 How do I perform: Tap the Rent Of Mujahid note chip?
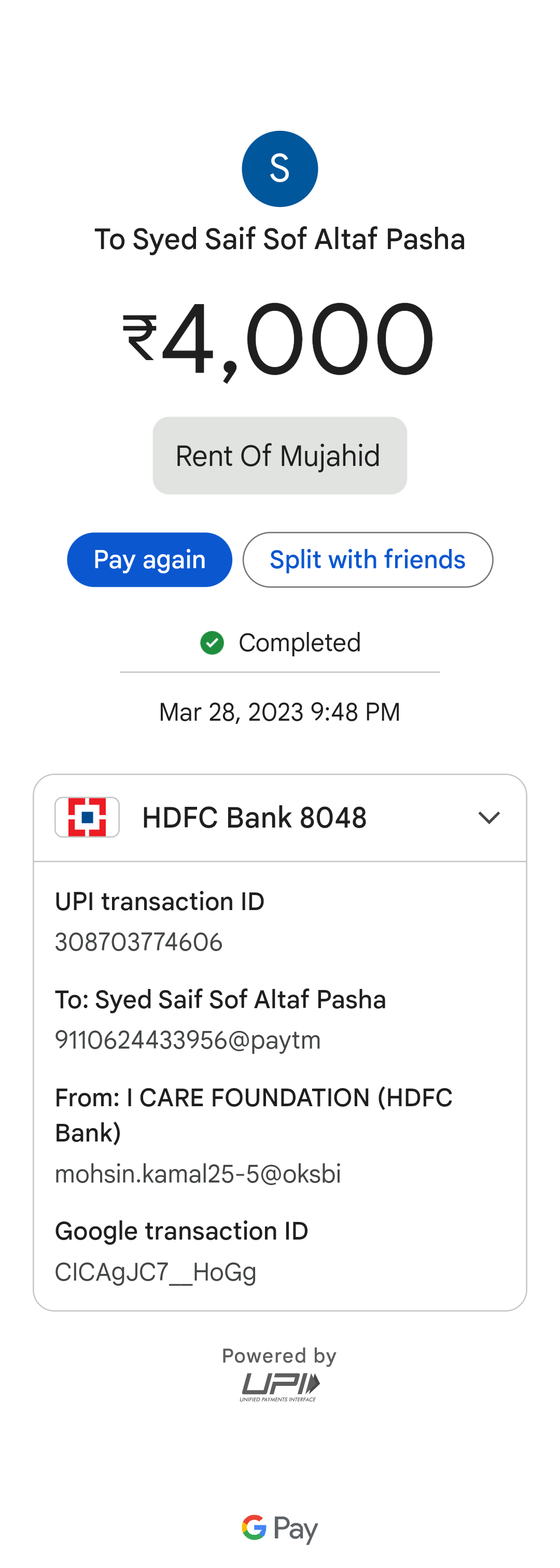(x=279, y=456)
